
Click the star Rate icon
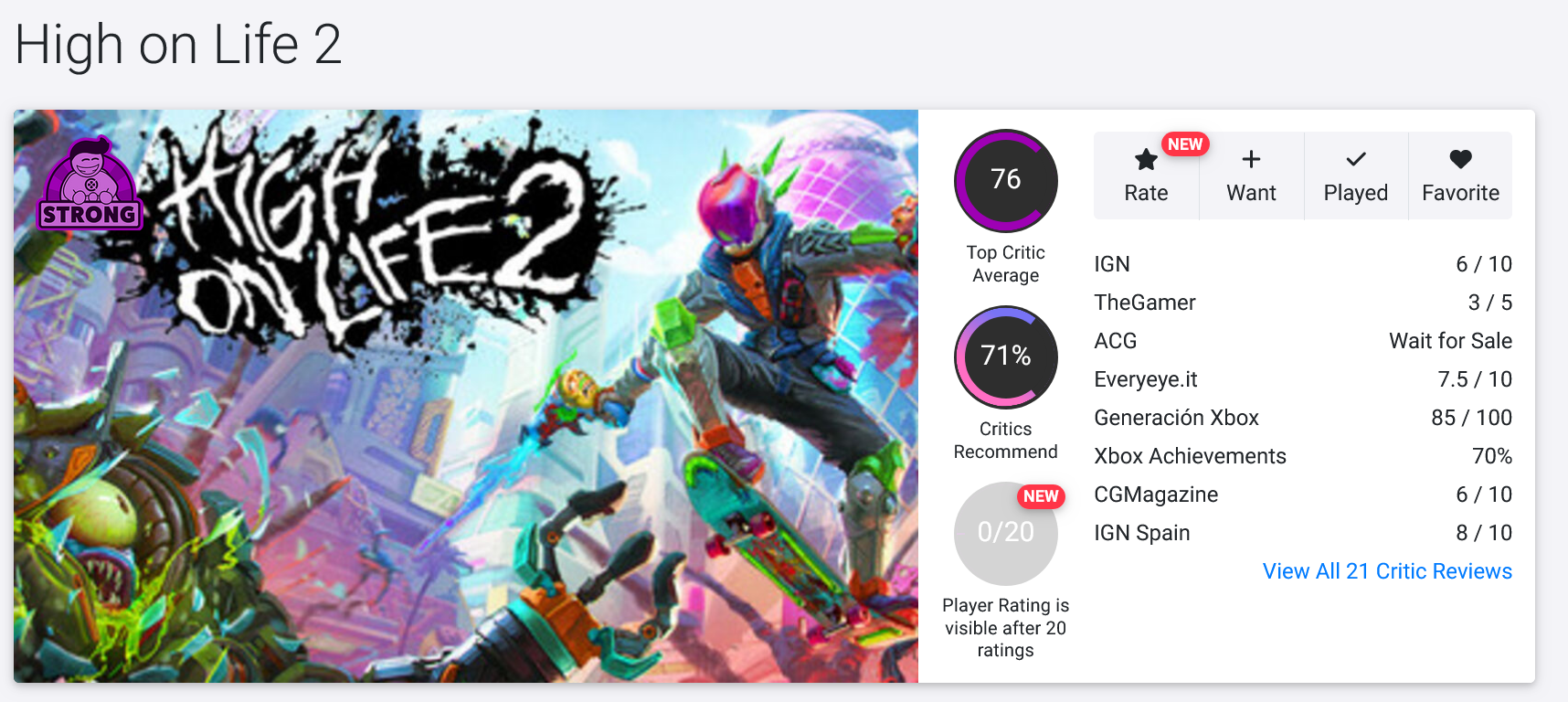coord(1146,161)
